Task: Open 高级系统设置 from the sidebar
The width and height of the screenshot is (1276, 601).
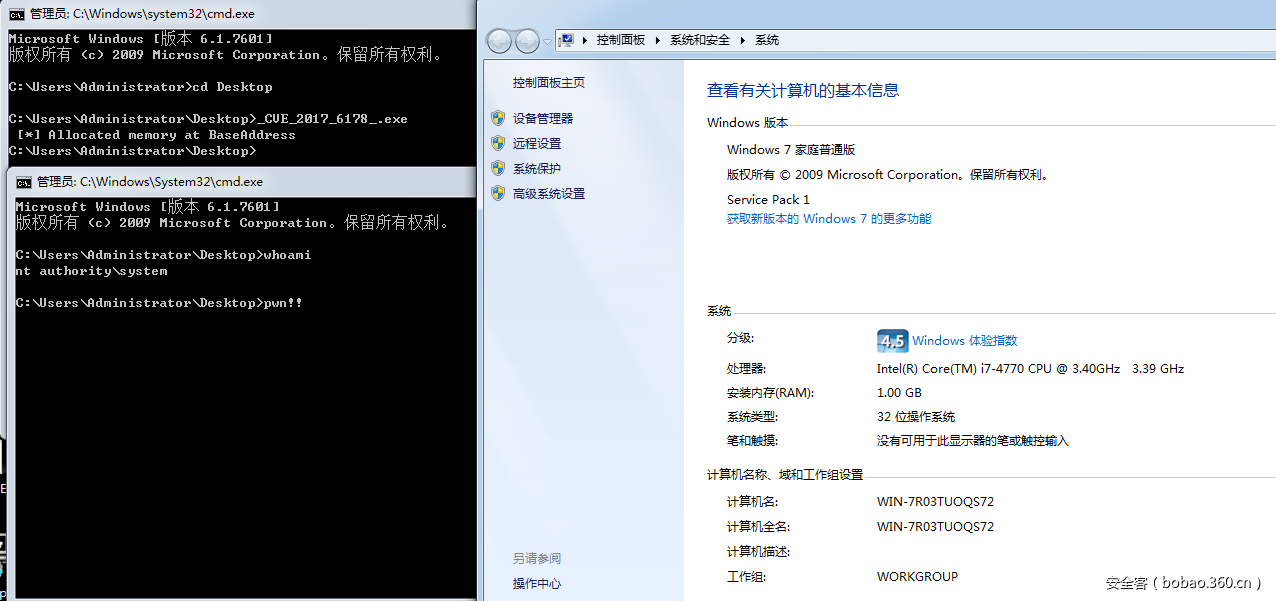Action: 547,193
